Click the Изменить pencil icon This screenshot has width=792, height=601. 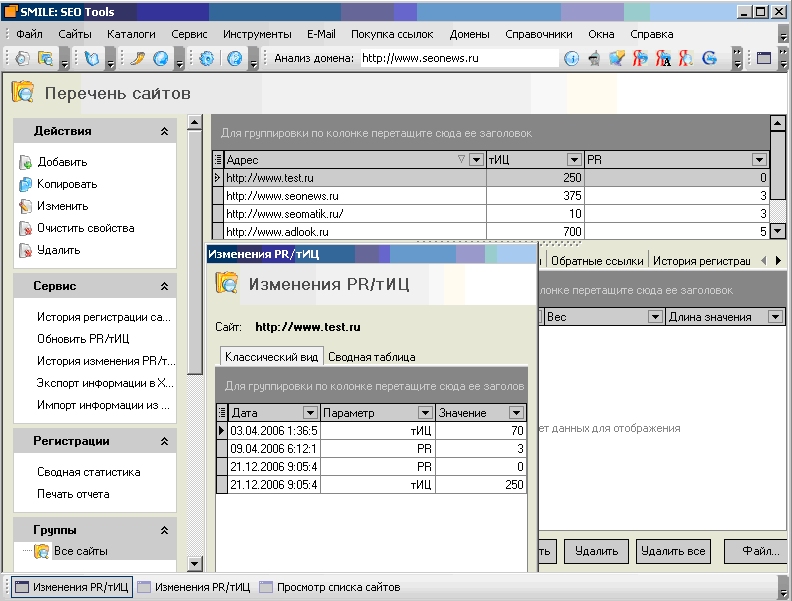tap(26, 206)
